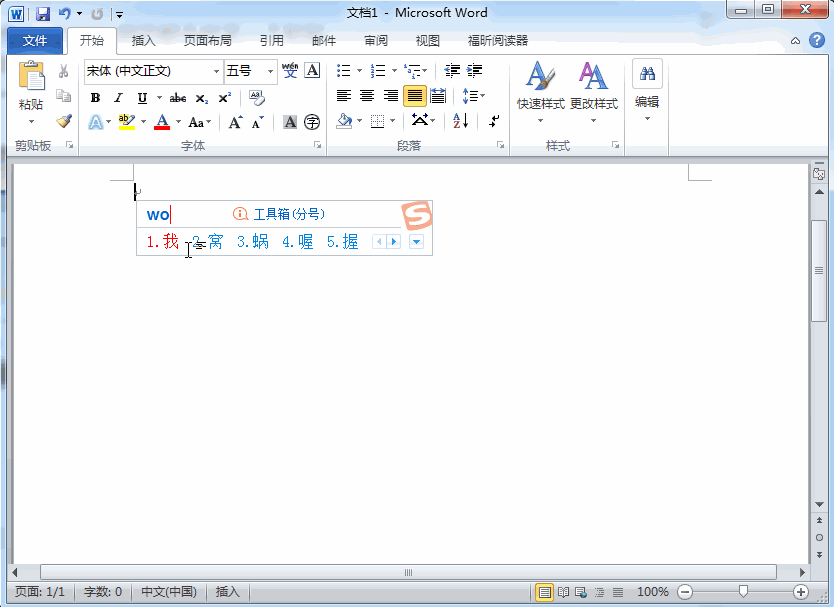The image size is (834, 607).
Task: Click the multilevel list icon
Action: click(x=412, y=70)
